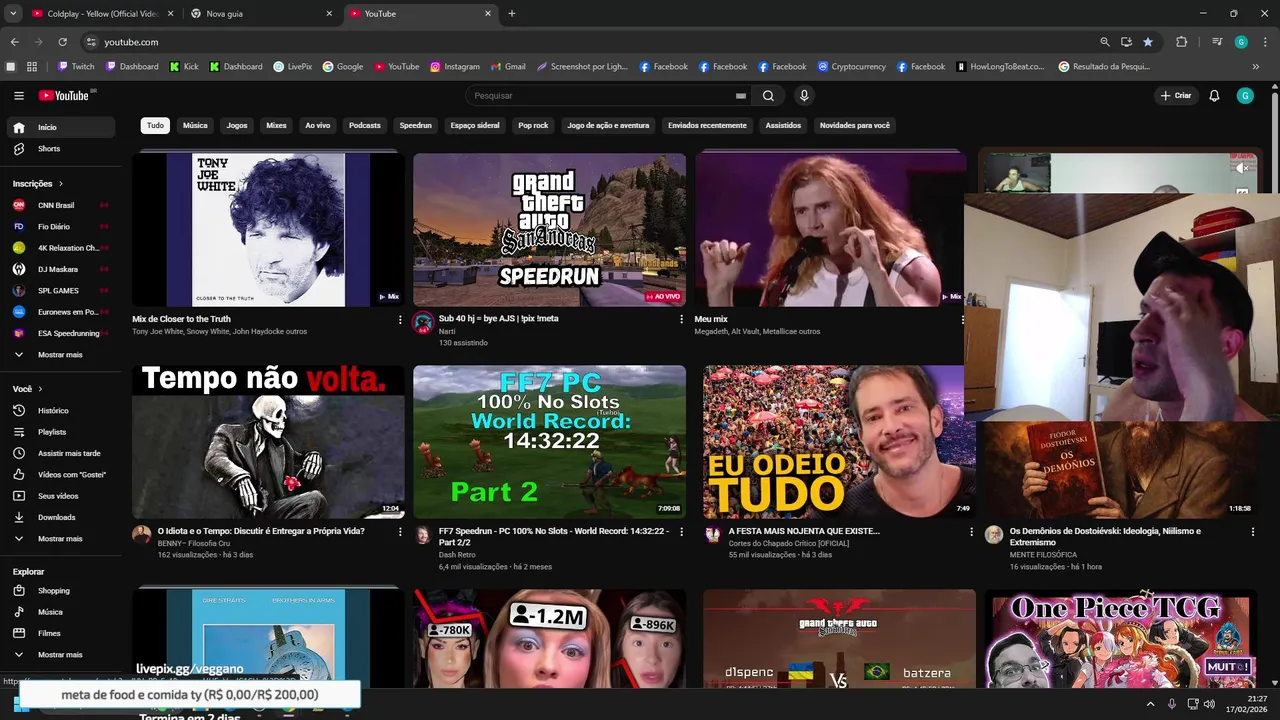Open the YouTube account avatar menu
This screenshot has width=1280, height=720.
[1245, 96]
